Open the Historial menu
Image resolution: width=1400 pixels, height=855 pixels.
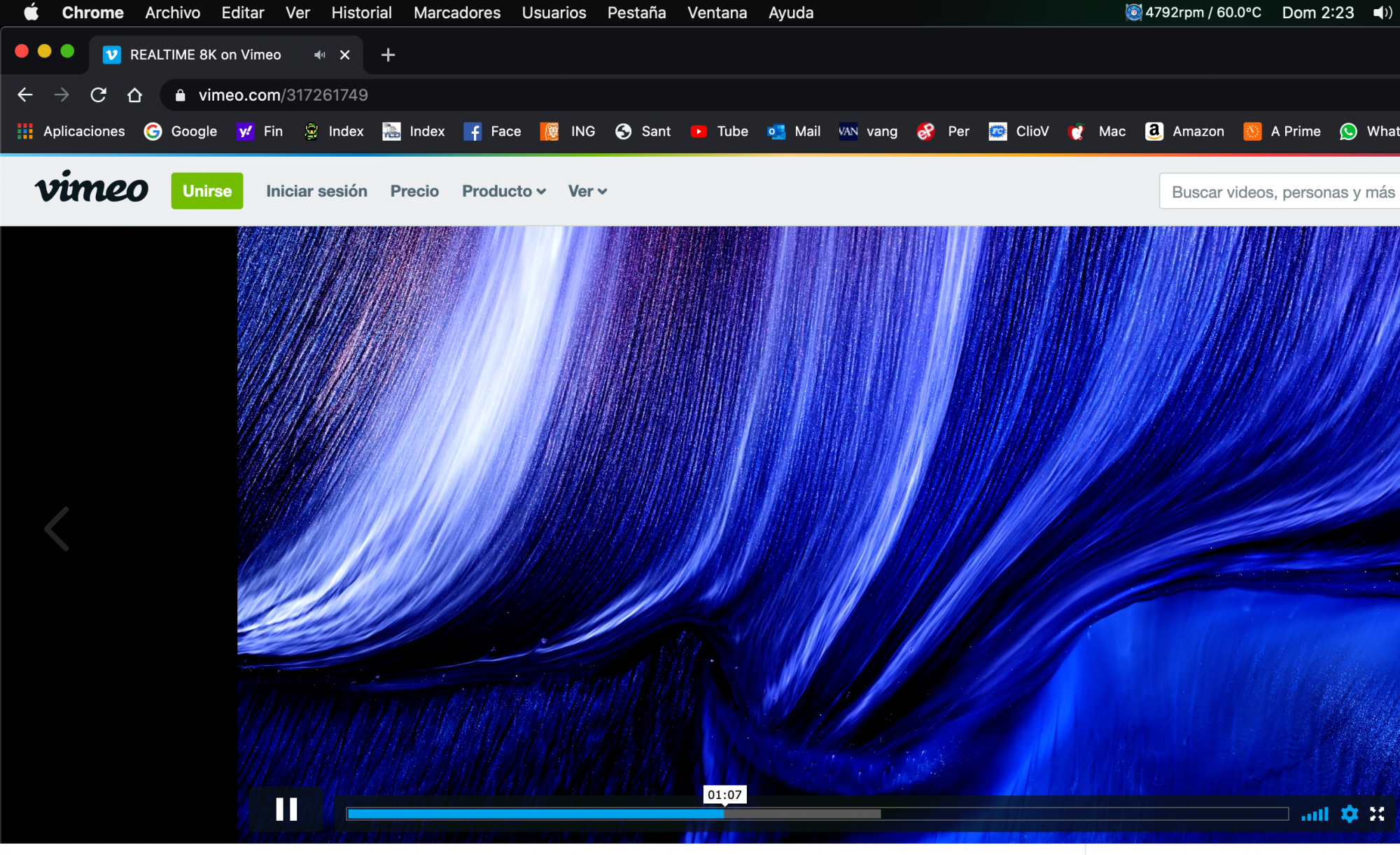(361, 13)
